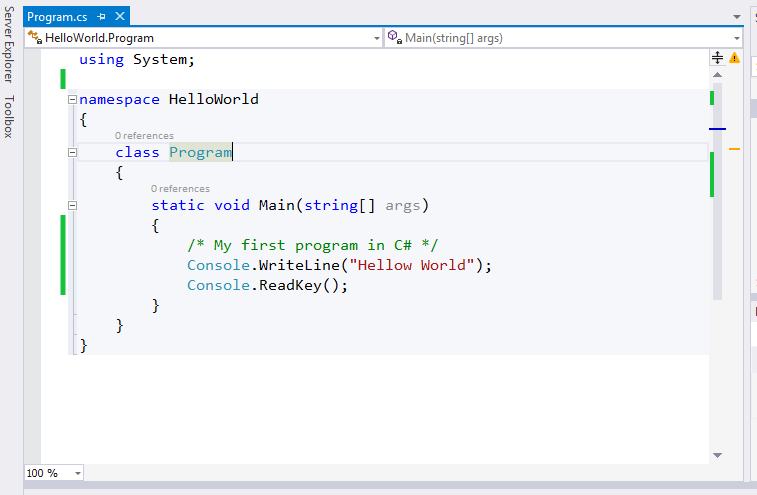The width and height of the screenshot is (757, 495).
Task: Click the vertical scrollbar down arrow
Action: tap(717, 455)
